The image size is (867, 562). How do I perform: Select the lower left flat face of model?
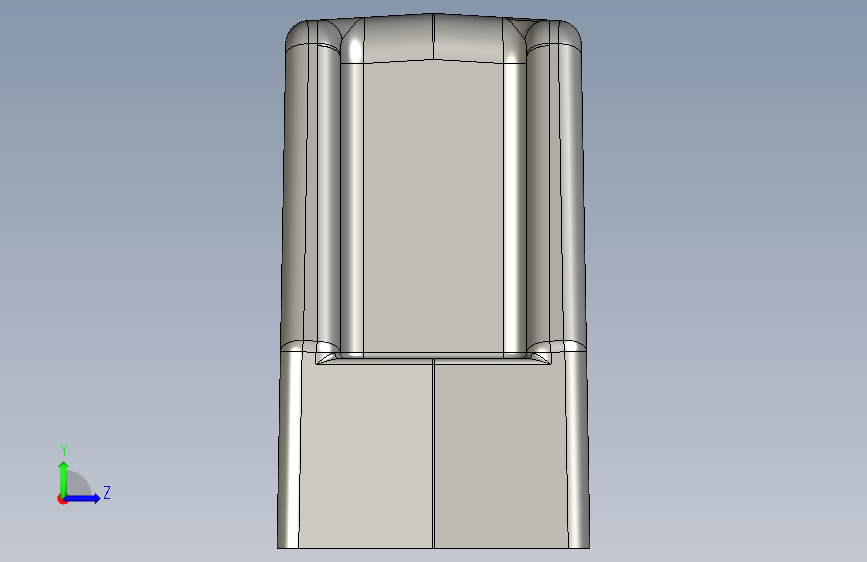pos(366,455)
